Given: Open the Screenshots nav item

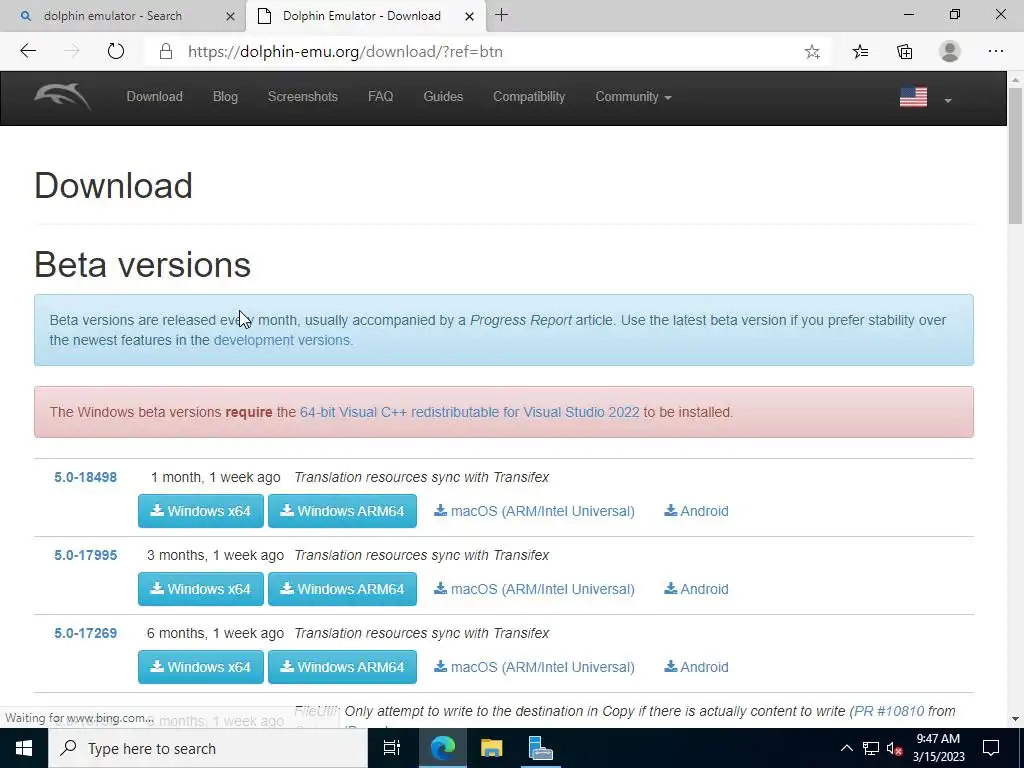Looking at the screenshot, I should tap(302, 97).
